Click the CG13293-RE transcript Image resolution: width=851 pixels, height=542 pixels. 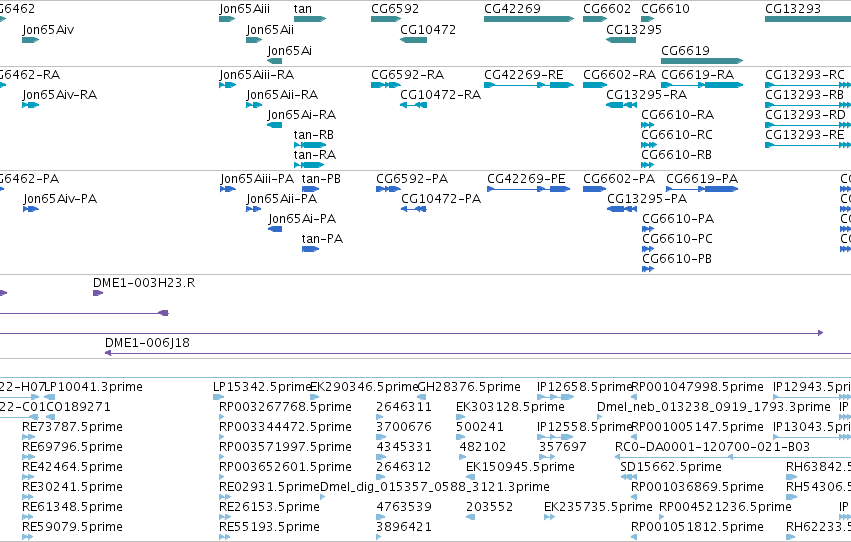[x=808, y=145]
